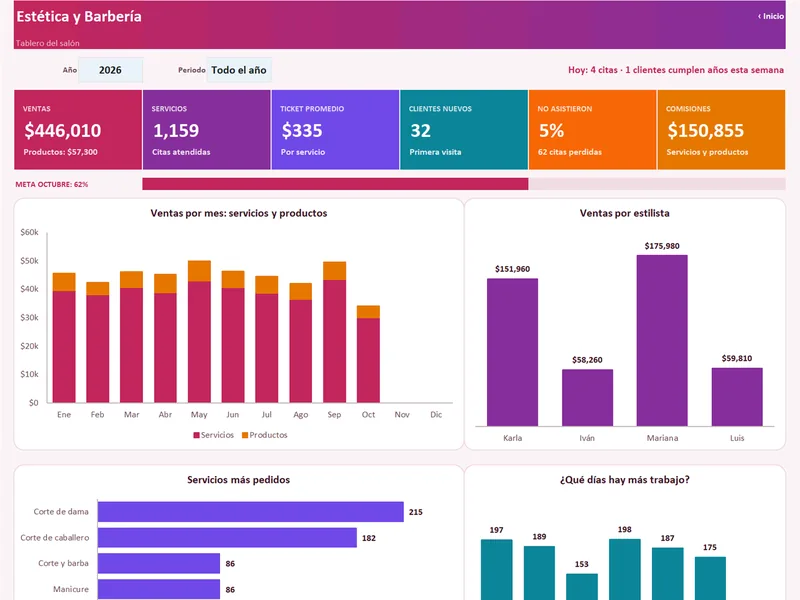Click the Corte de caballero bar
The image size is (800, 600).
[227, 538]
